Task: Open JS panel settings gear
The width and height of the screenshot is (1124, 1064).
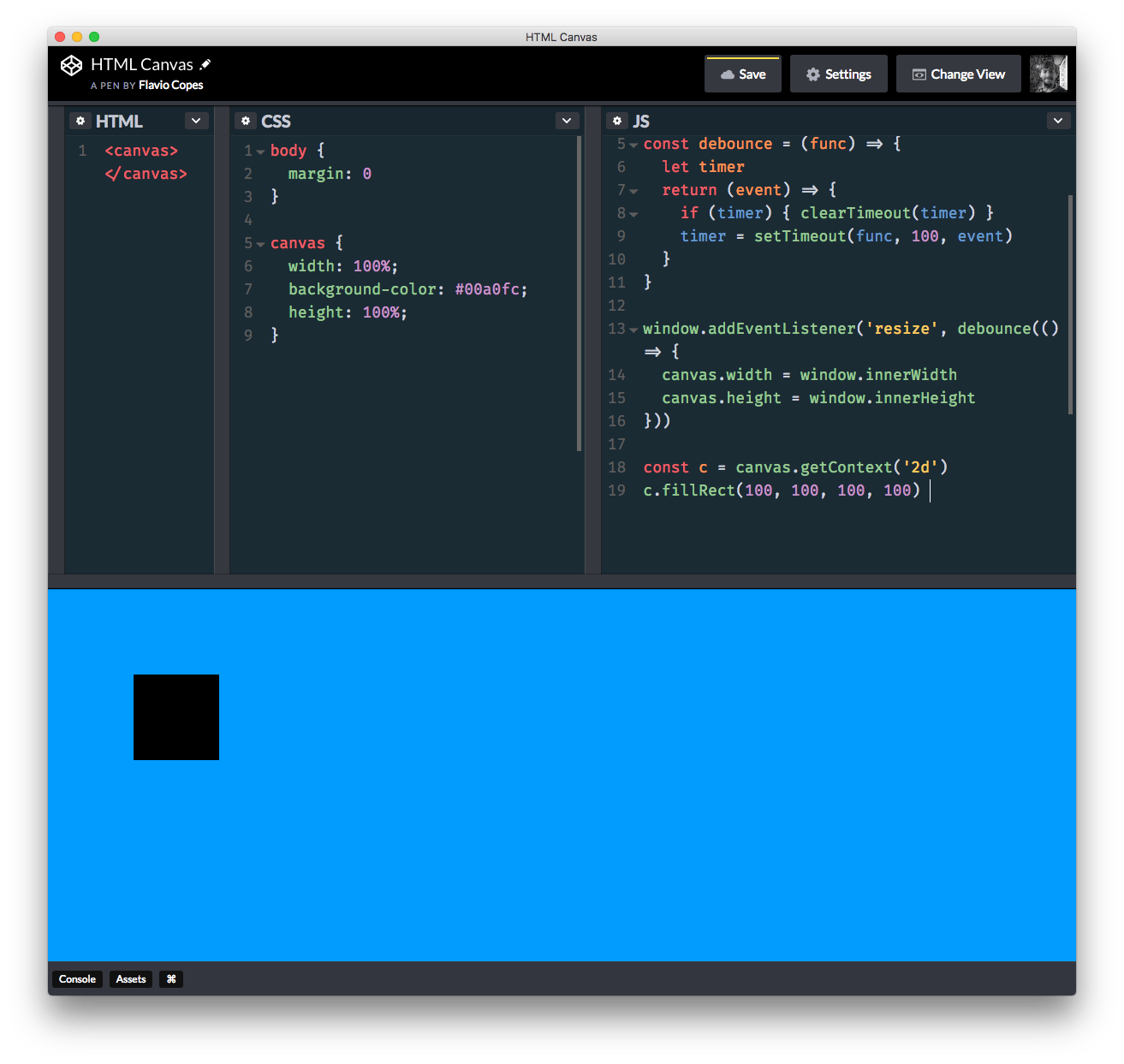Action: click(617, 122)
